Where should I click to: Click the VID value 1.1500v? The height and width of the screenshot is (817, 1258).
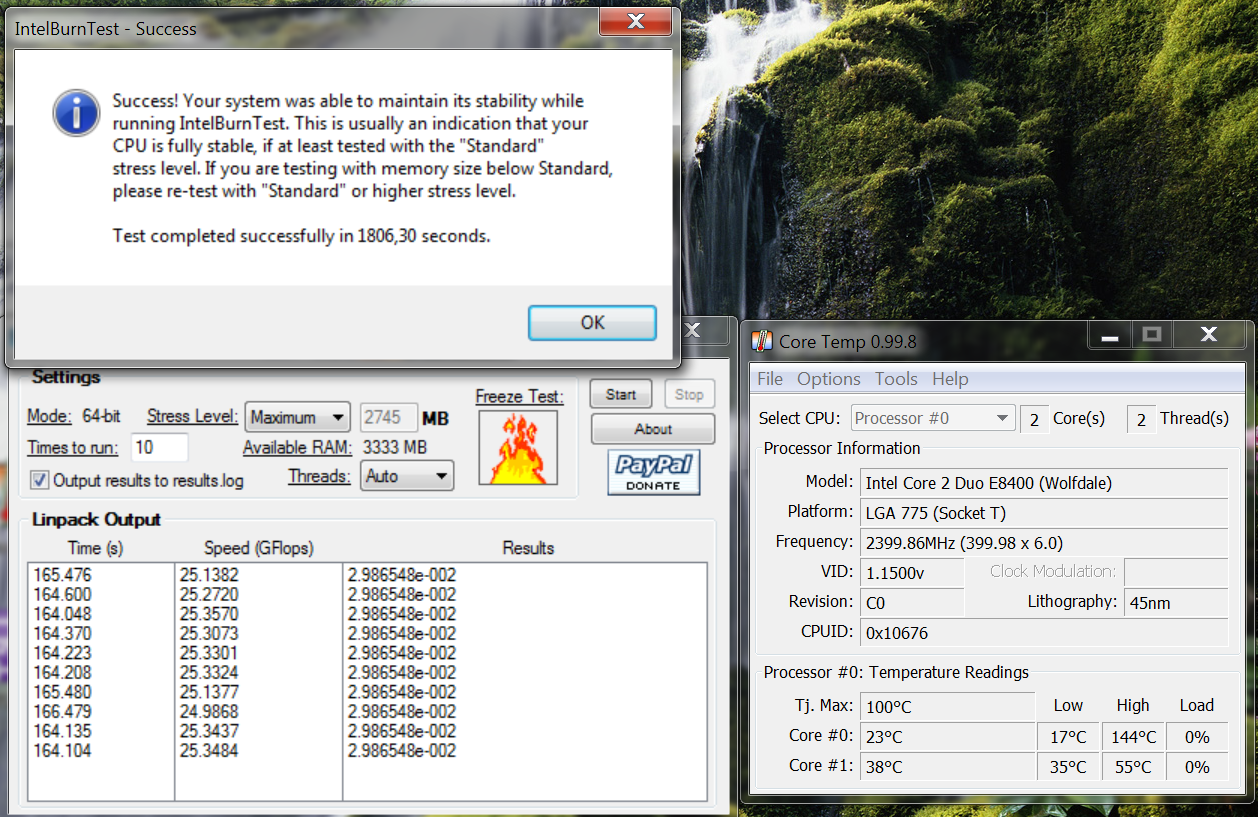click(x=912, y=573)
